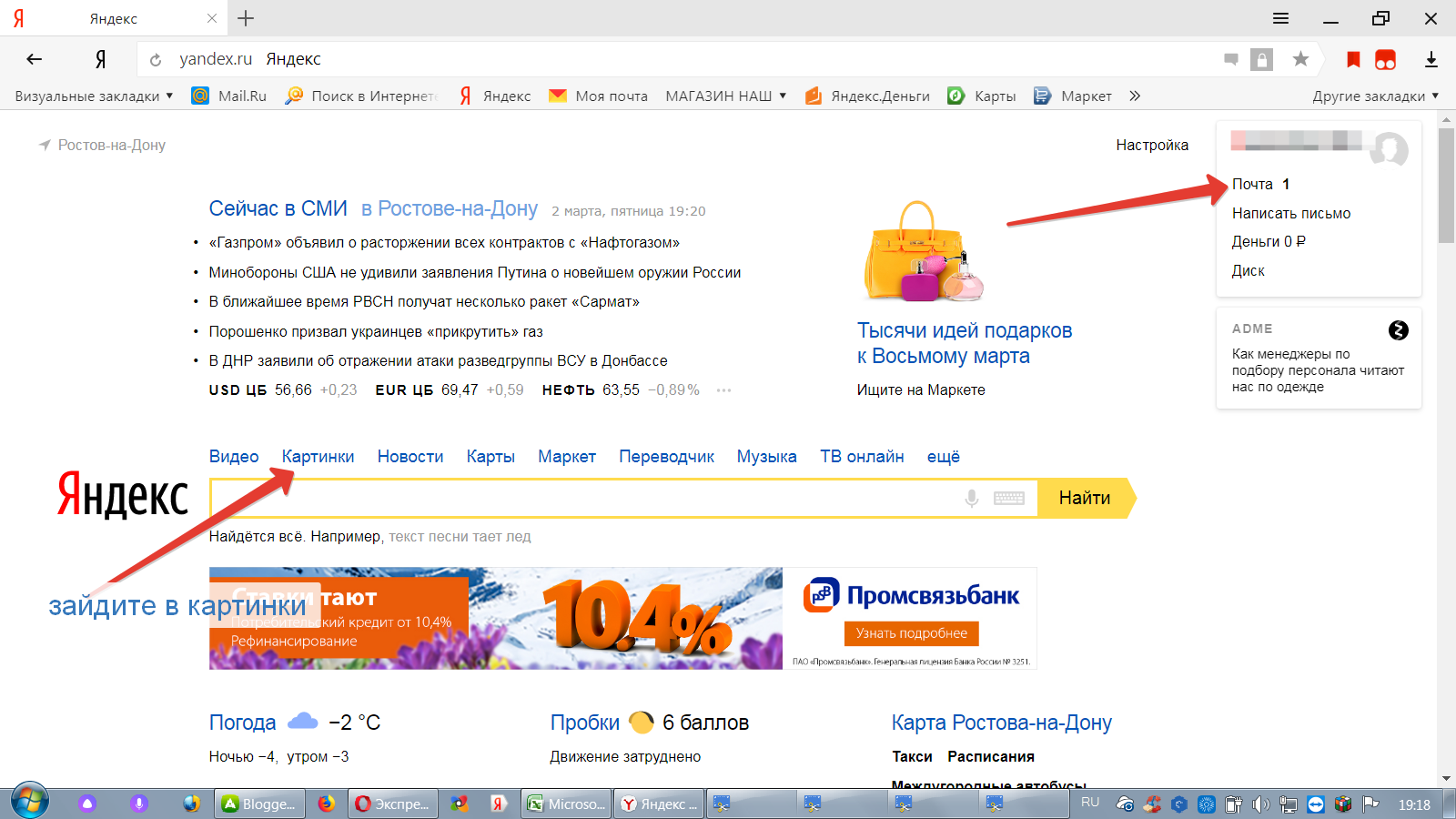Open the Пробки traffic link
Viewport: 1456px width, 819px height.
click(x=584, y=723)
